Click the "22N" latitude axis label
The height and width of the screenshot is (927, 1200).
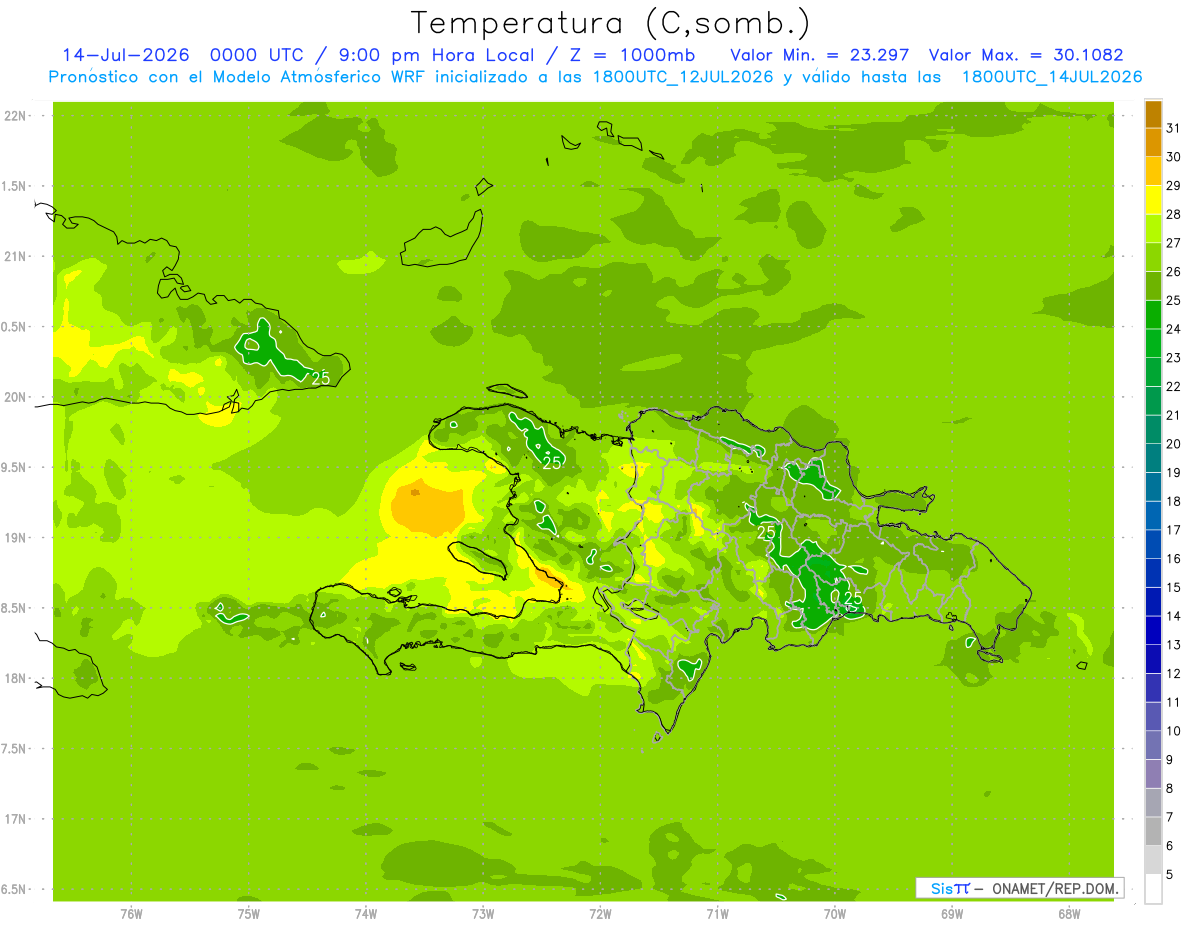click(x=17, y=115)
